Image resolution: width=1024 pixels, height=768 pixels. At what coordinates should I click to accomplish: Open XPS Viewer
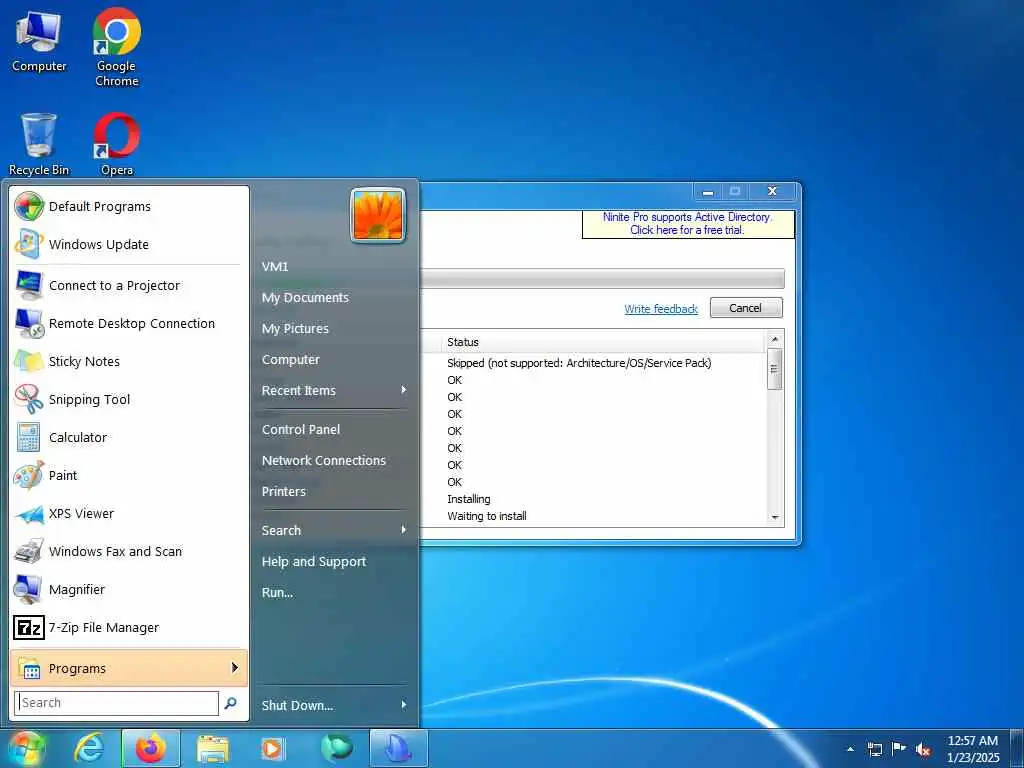click(x=129, y=513)
